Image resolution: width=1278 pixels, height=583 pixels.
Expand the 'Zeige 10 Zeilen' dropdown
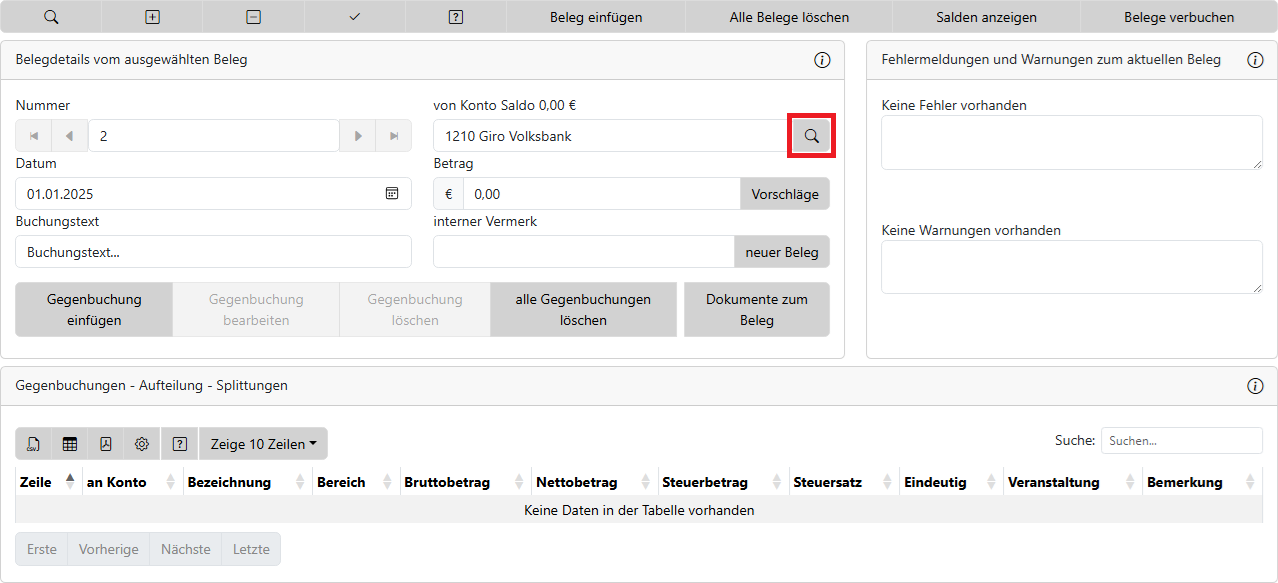[263, 444]
